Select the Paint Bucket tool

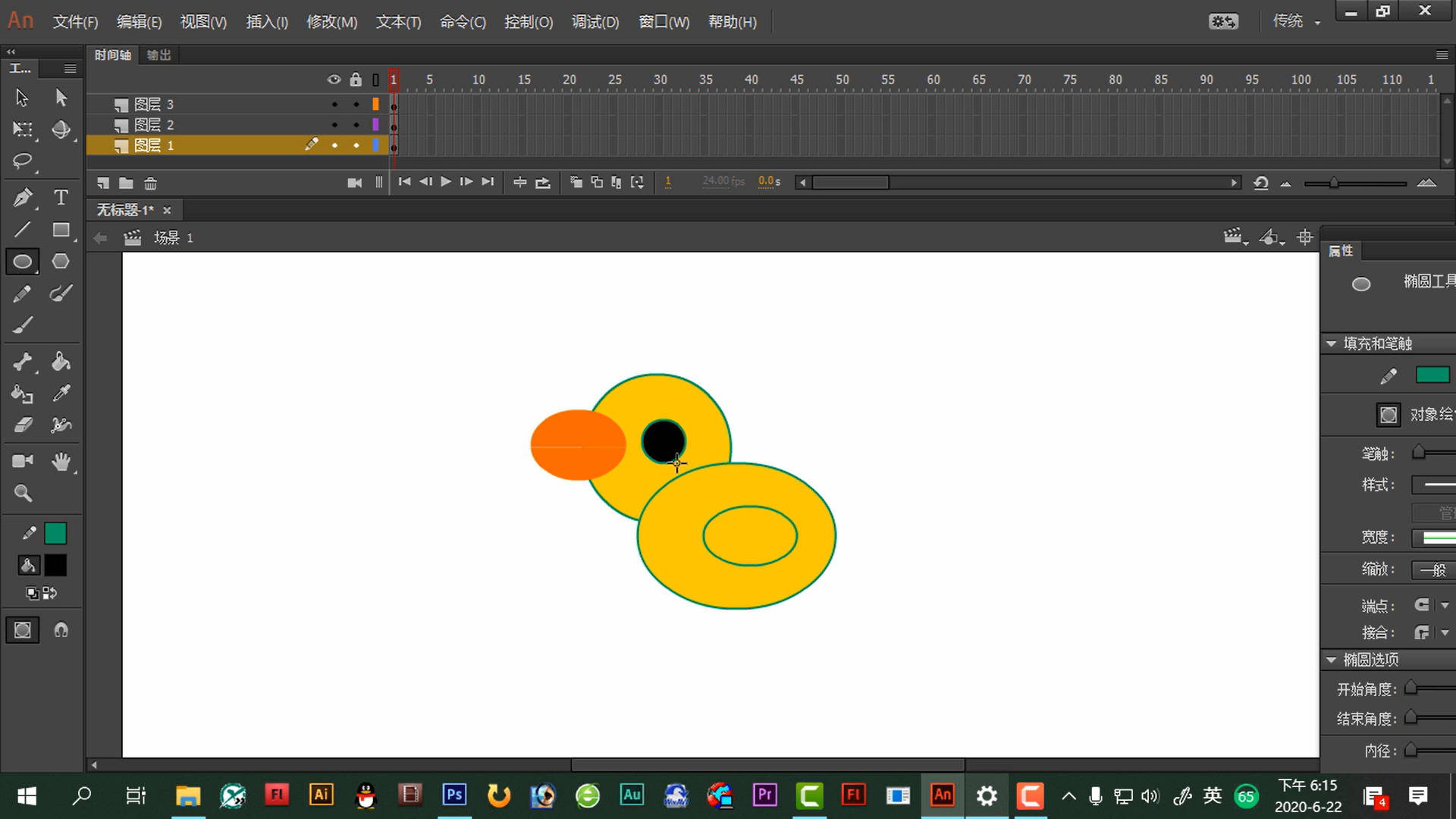[61, 362]
